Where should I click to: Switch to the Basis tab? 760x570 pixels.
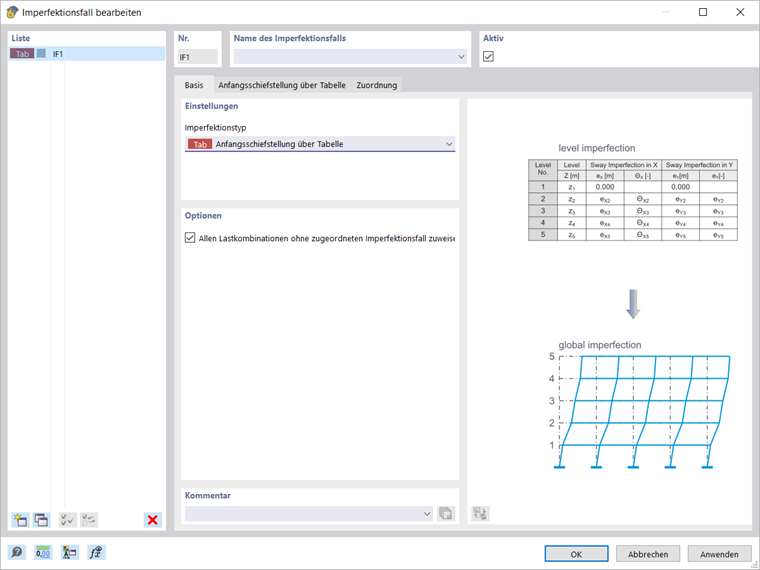(x=194, y=85)
